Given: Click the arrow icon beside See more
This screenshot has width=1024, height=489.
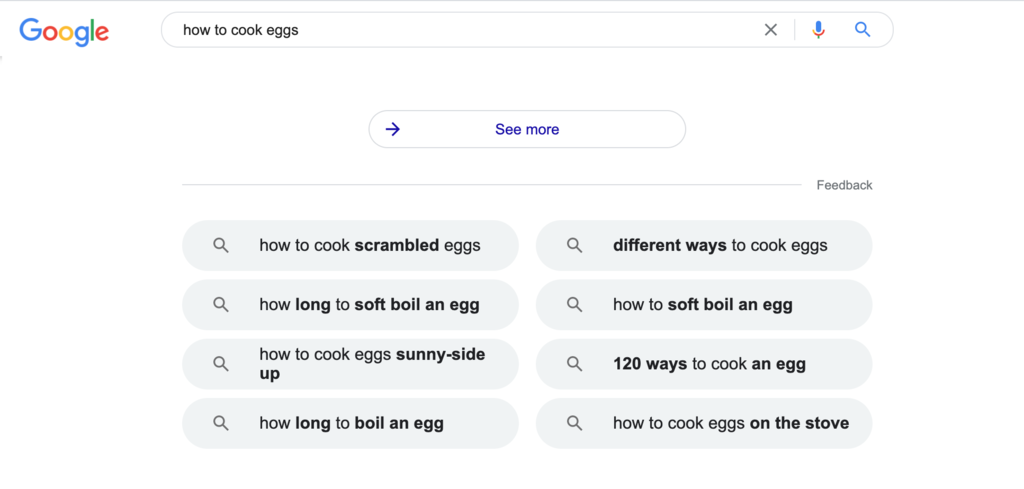Looking at the screenshot, I should click(x=393, y=129).
